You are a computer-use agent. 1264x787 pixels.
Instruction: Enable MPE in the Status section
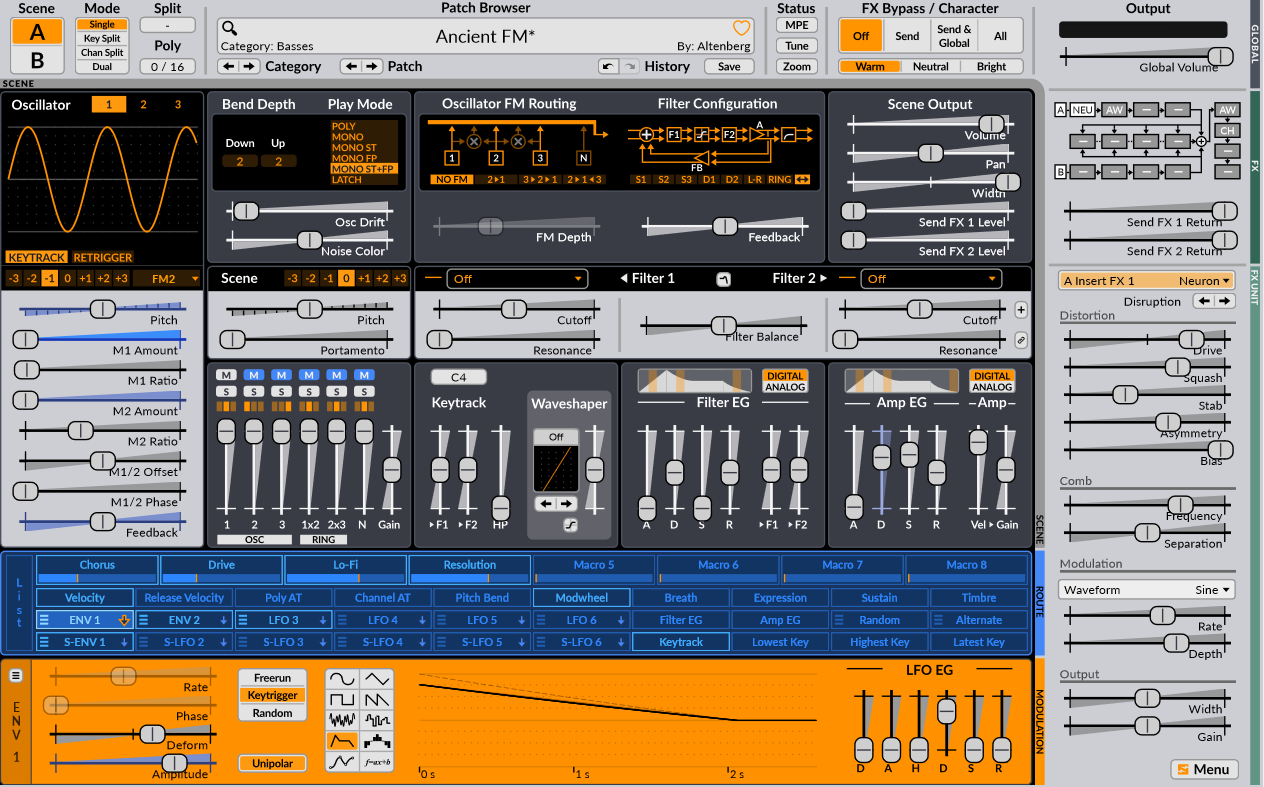tap(796, 25)
